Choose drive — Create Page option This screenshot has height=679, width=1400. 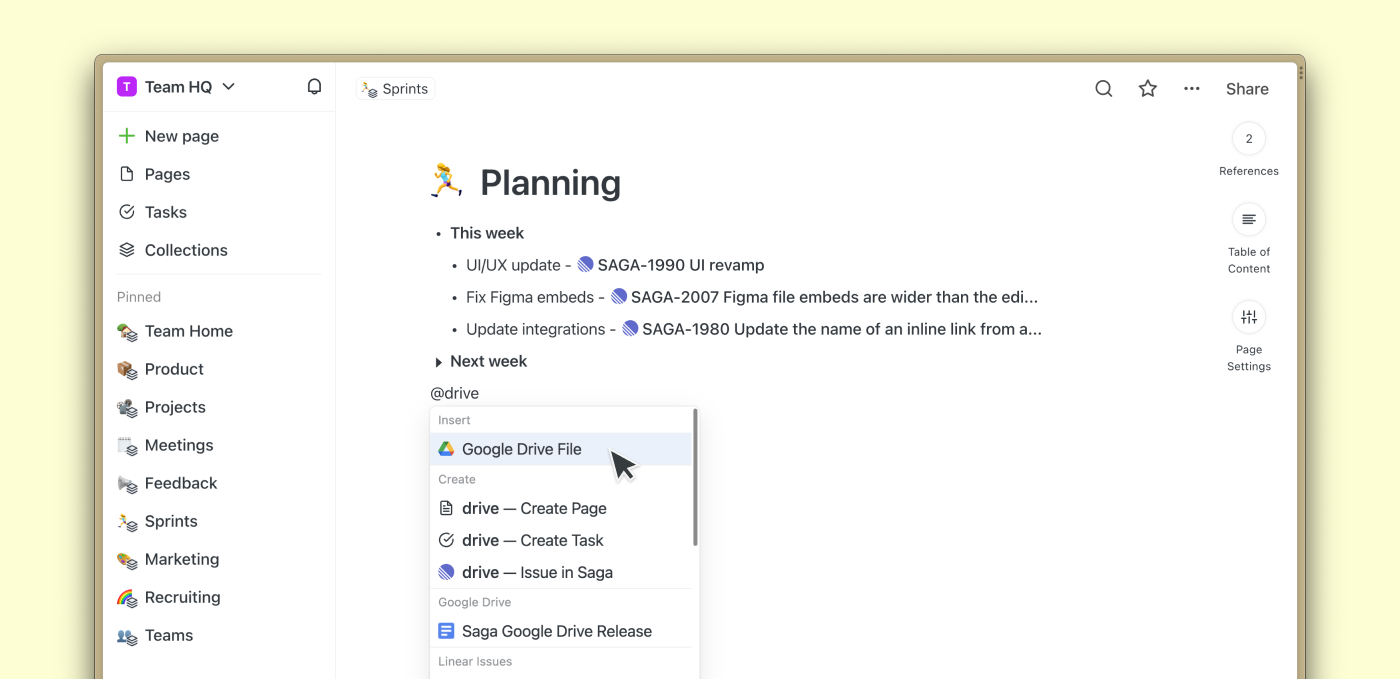click(533, 508)
